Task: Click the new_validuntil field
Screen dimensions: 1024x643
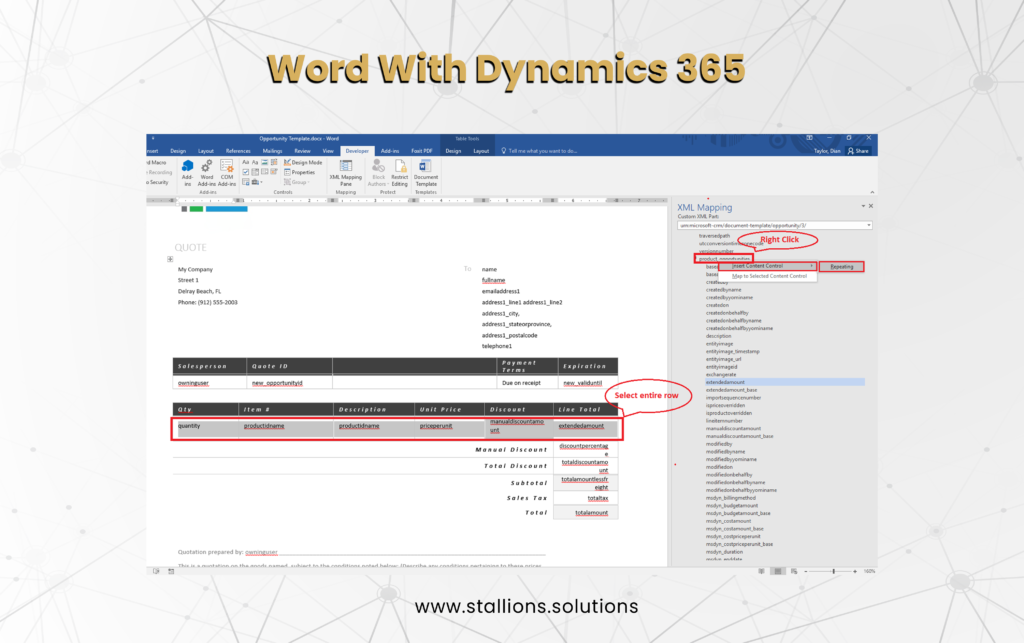Action: [583, 383]
